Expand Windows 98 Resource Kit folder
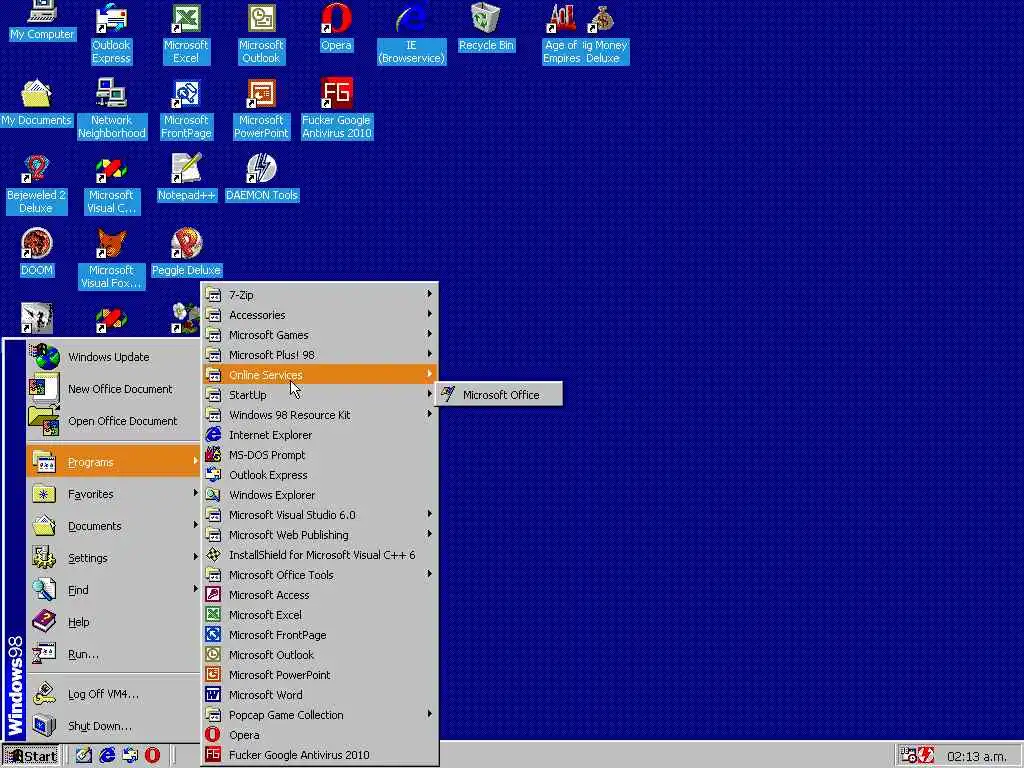Viewport: 1024px width, 768px height. point(319,415)
